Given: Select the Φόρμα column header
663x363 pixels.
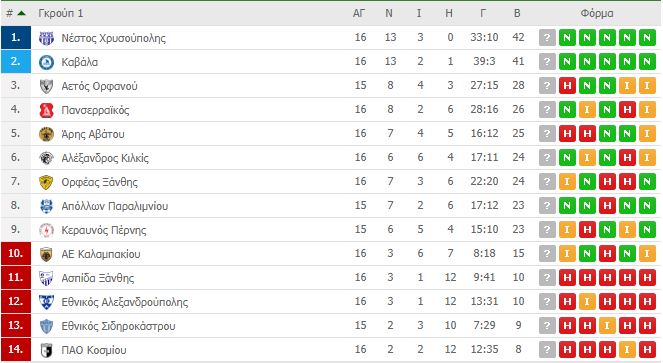Looking at the screenshot, I should click(x=597, y=14).
